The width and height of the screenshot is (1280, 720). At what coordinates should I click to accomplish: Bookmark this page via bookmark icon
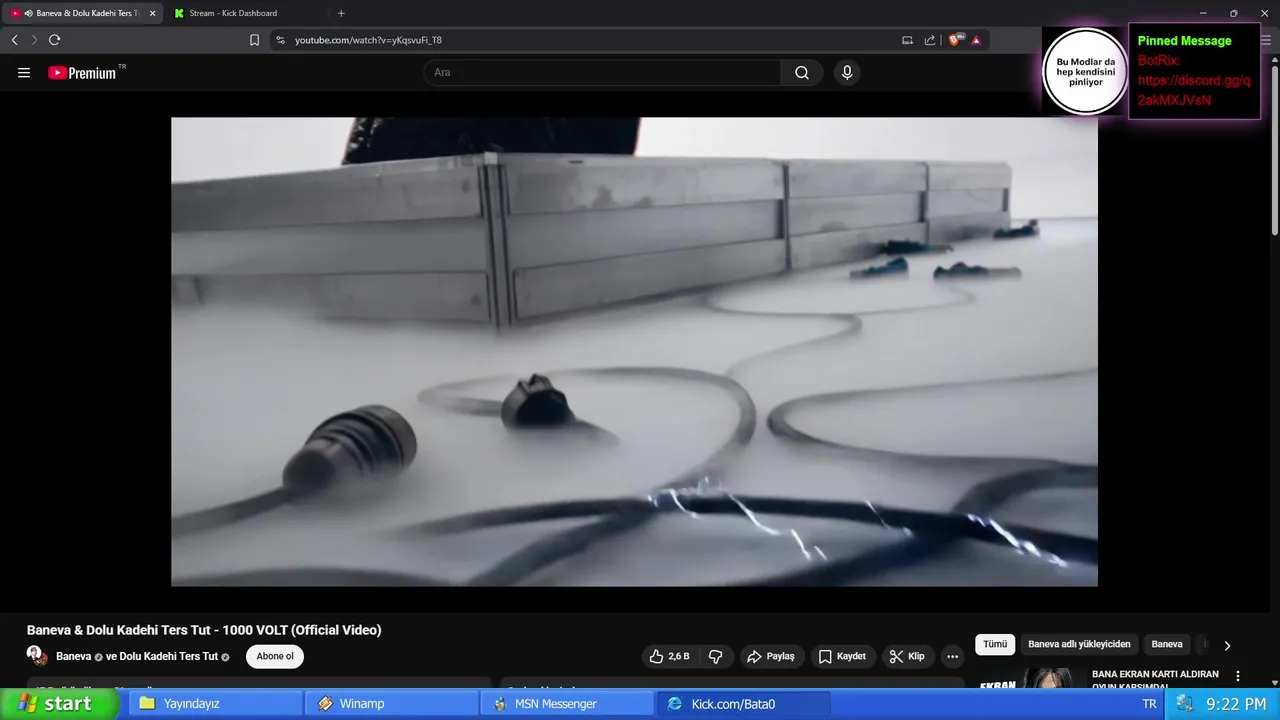coord(254,40)
